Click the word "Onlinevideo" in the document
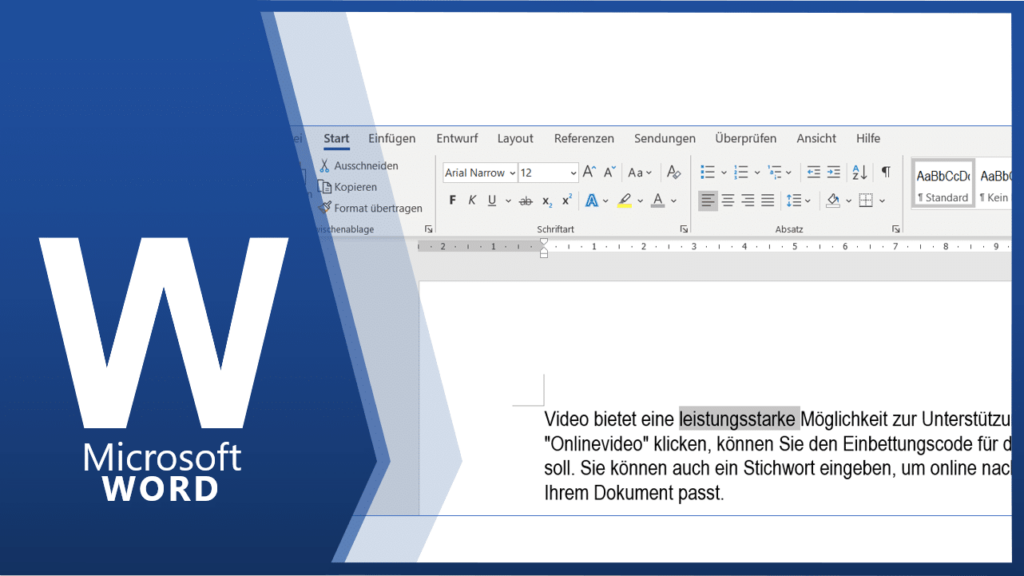Image resolution: width=1024 pixels, height=576 pixels. point(597,444)
